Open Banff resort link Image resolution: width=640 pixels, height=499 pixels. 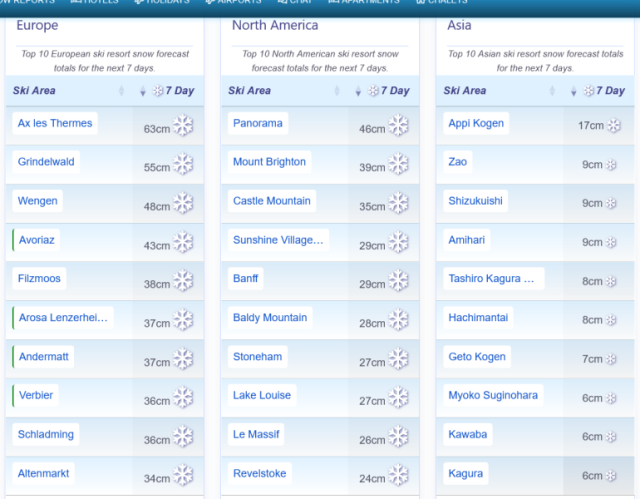(245, 279)
